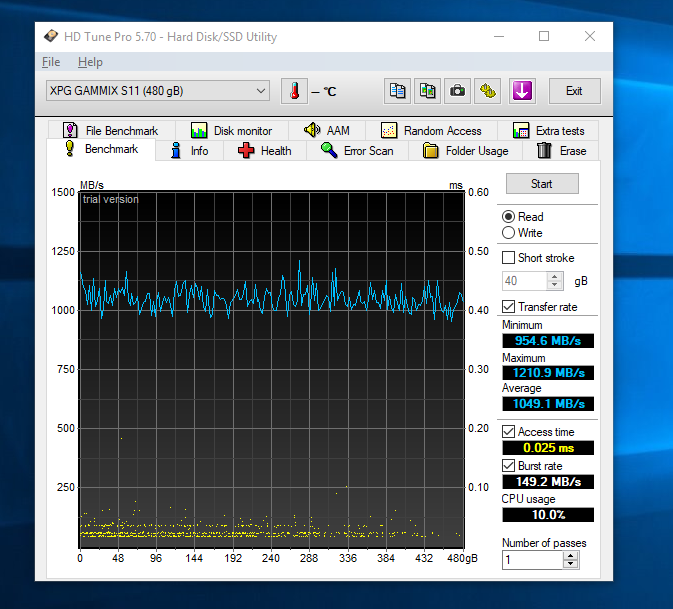Decrease Short stroke gB value
The image size is (673, 609).
555,285
